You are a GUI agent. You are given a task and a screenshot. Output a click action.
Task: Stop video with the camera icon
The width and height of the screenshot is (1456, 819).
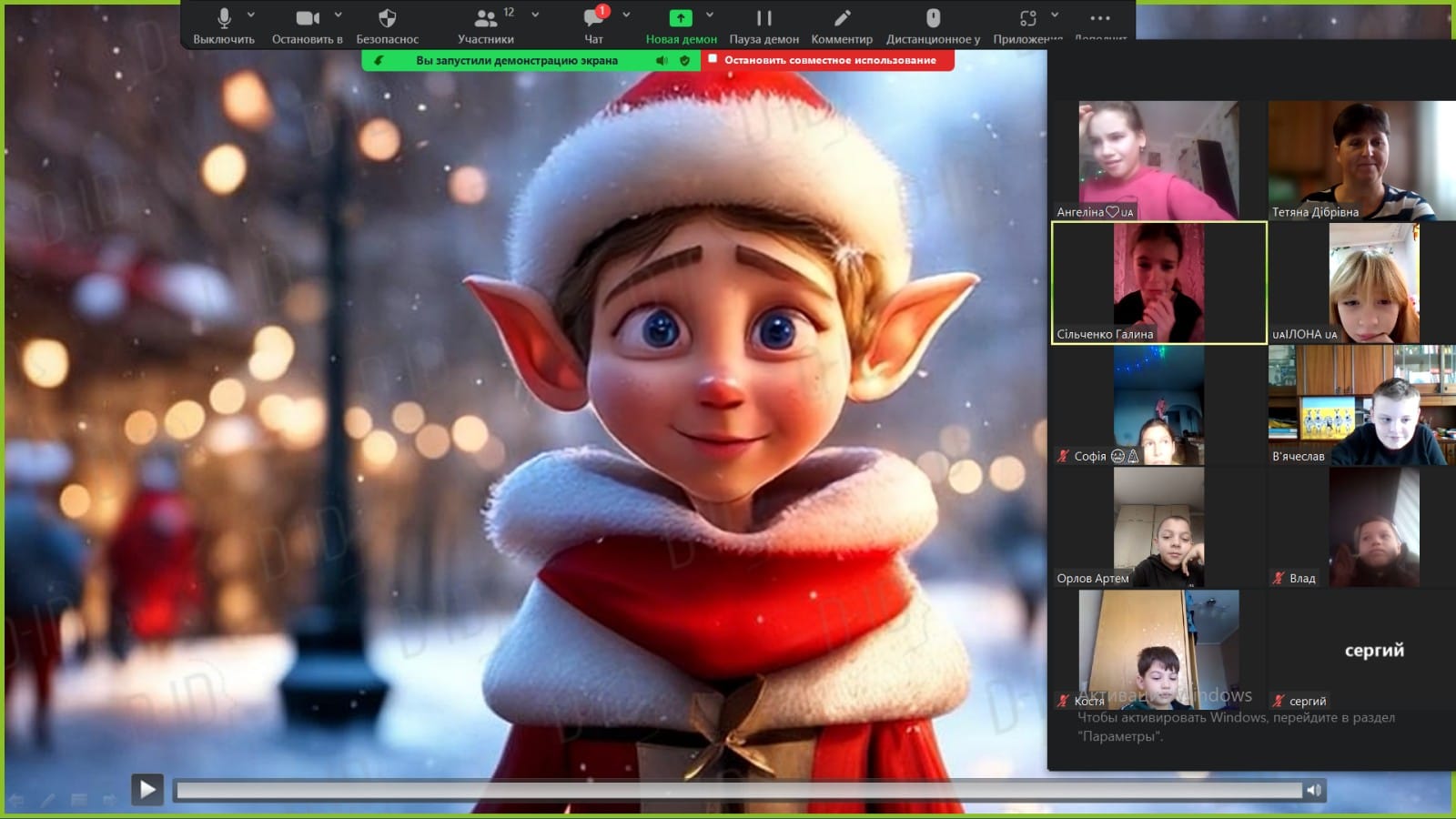(x=308, y=18)
